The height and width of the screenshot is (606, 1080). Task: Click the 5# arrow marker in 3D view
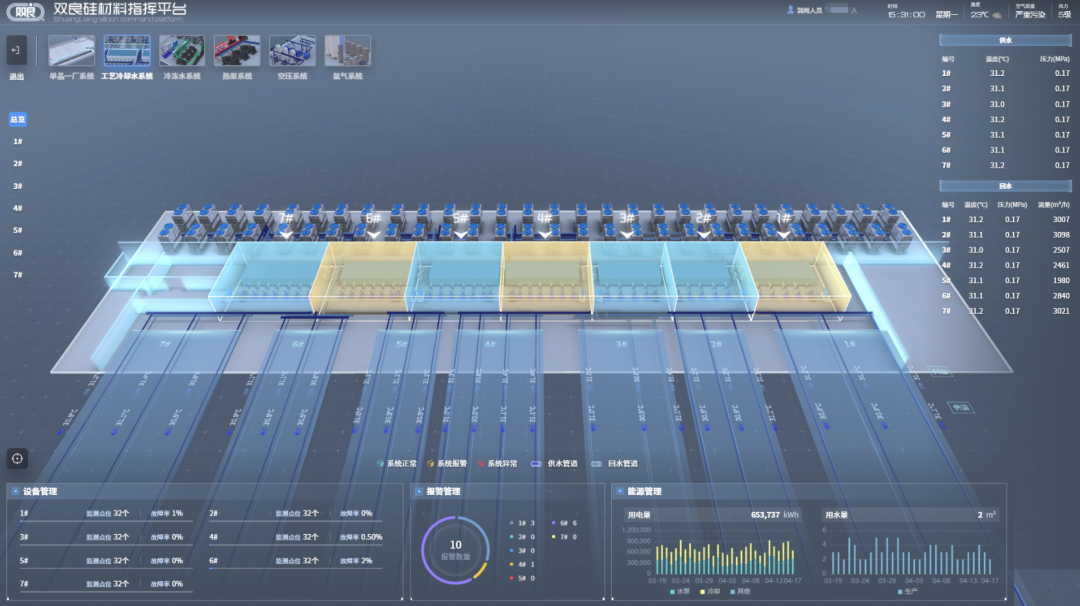[461, 235]
